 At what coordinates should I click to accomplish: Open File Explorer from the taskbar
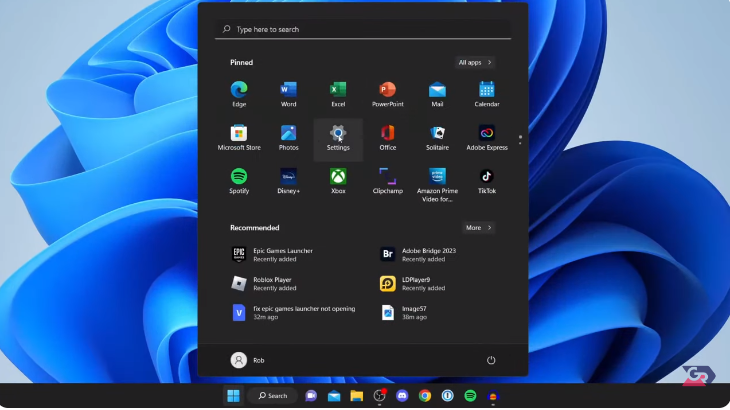(x=357, y=396)
